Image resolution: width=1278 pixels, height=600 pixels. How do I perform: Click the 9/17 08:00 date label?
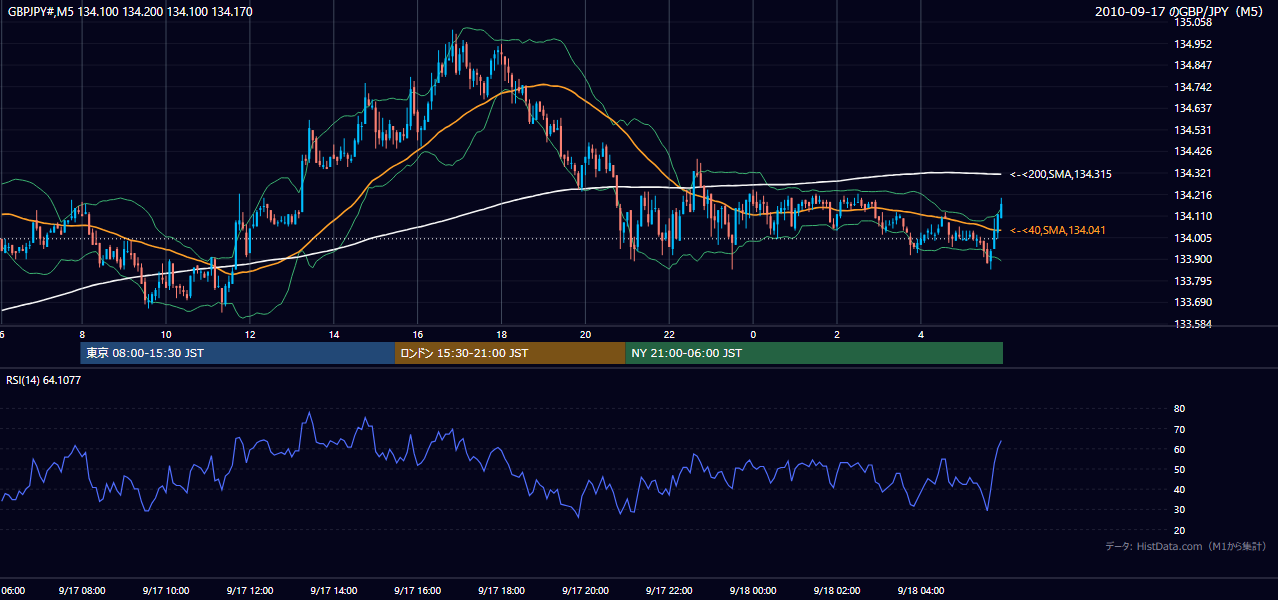82,590
